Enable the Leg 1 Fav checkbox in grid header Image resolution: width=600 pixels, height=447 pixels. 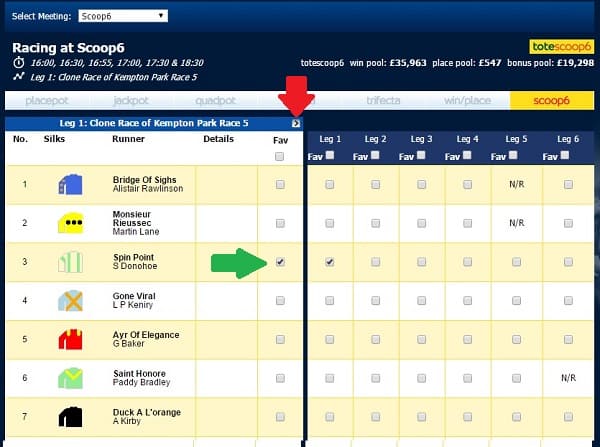point(329,155)
